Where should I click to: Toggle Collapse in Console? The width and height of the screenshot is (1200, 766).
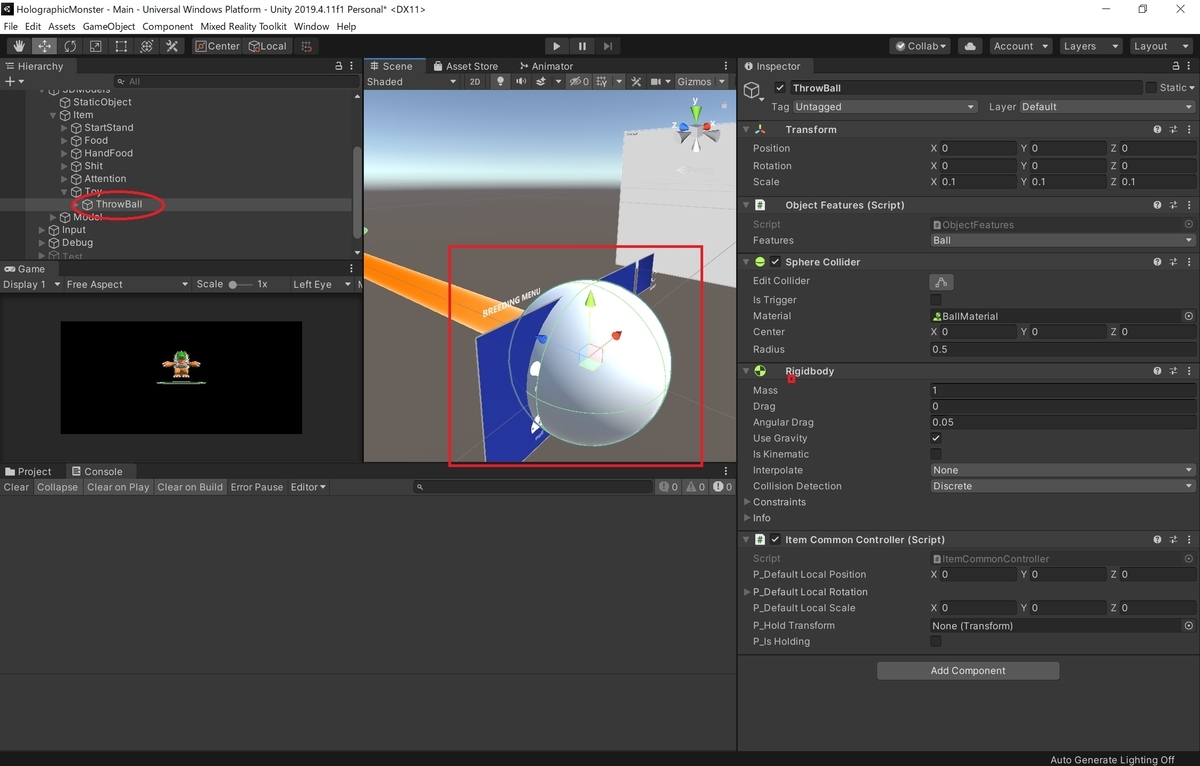[x=57, y=488]
